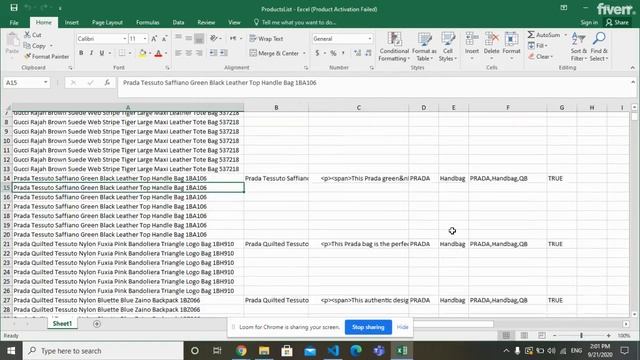640x360 pixels.
Task: Switch to the Review tab
Action: point(206,22)
